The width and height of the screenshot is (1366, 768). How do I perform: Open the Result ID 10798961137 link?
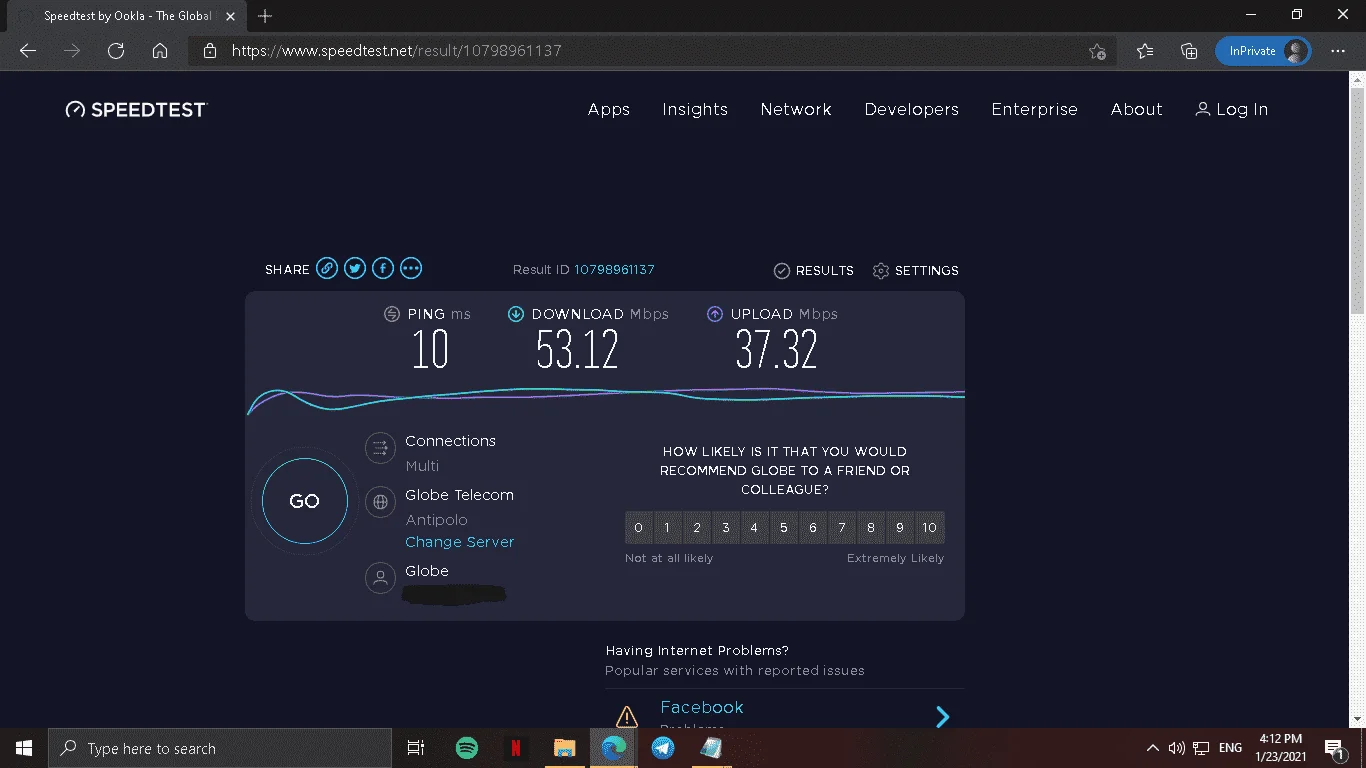(615, 270)
